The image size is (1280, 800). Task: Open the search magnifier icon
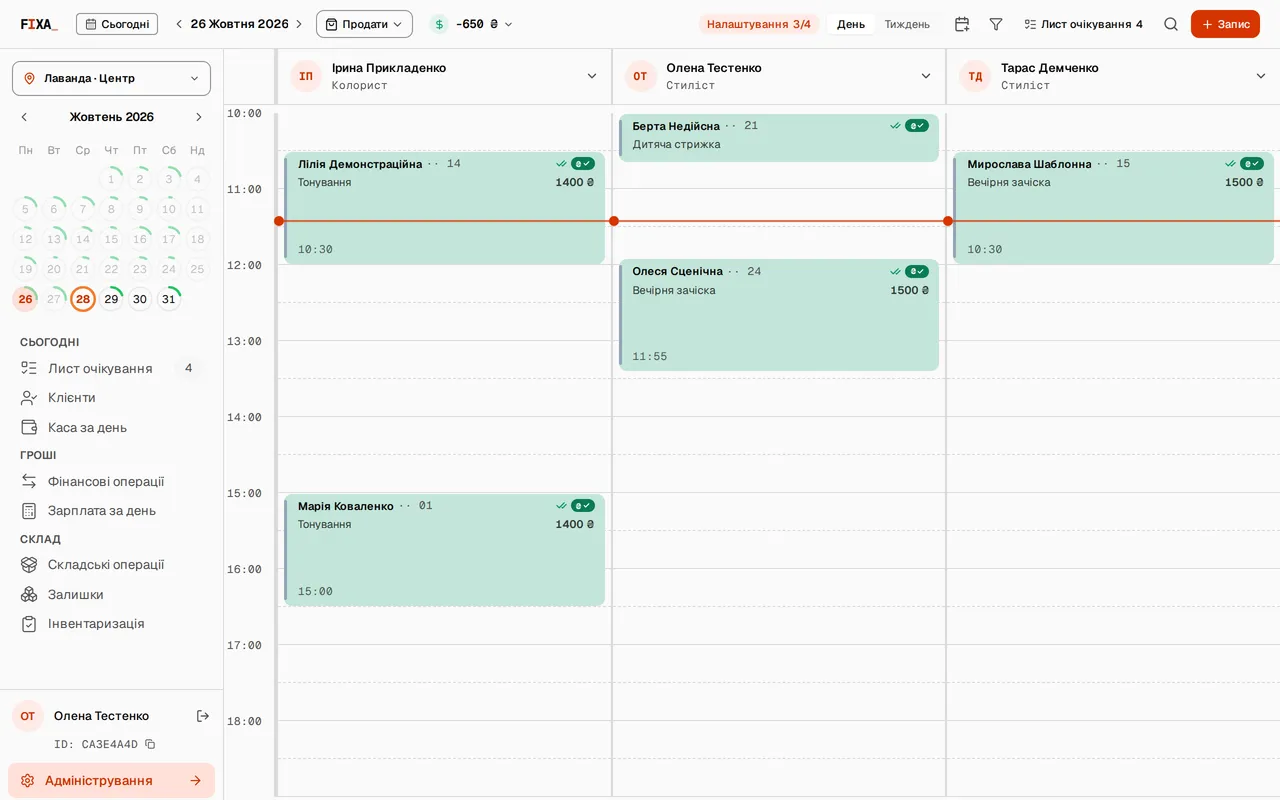click(x=1171, y=24)
